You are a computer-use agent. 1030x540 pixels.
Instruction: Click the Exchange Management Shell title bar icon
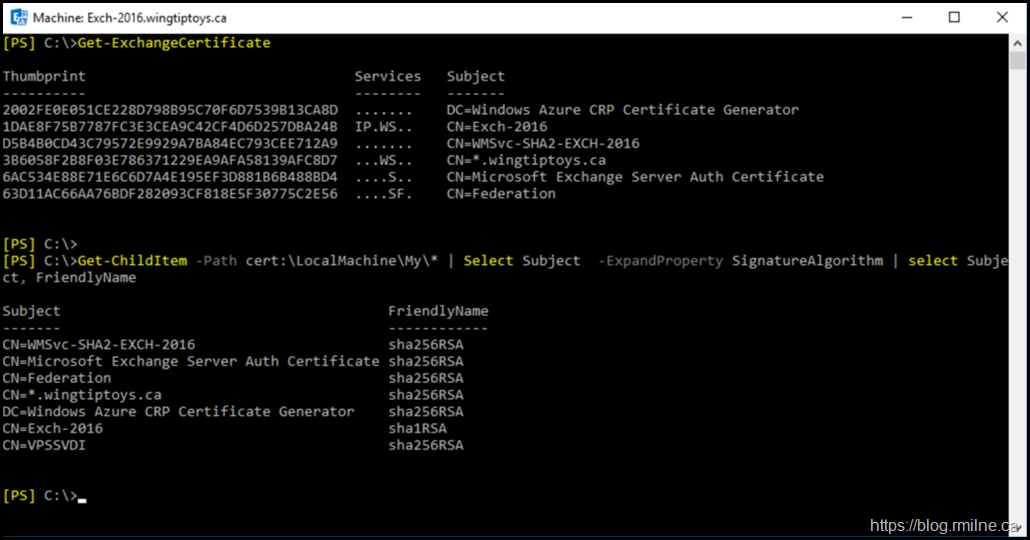tap(18, 17)
